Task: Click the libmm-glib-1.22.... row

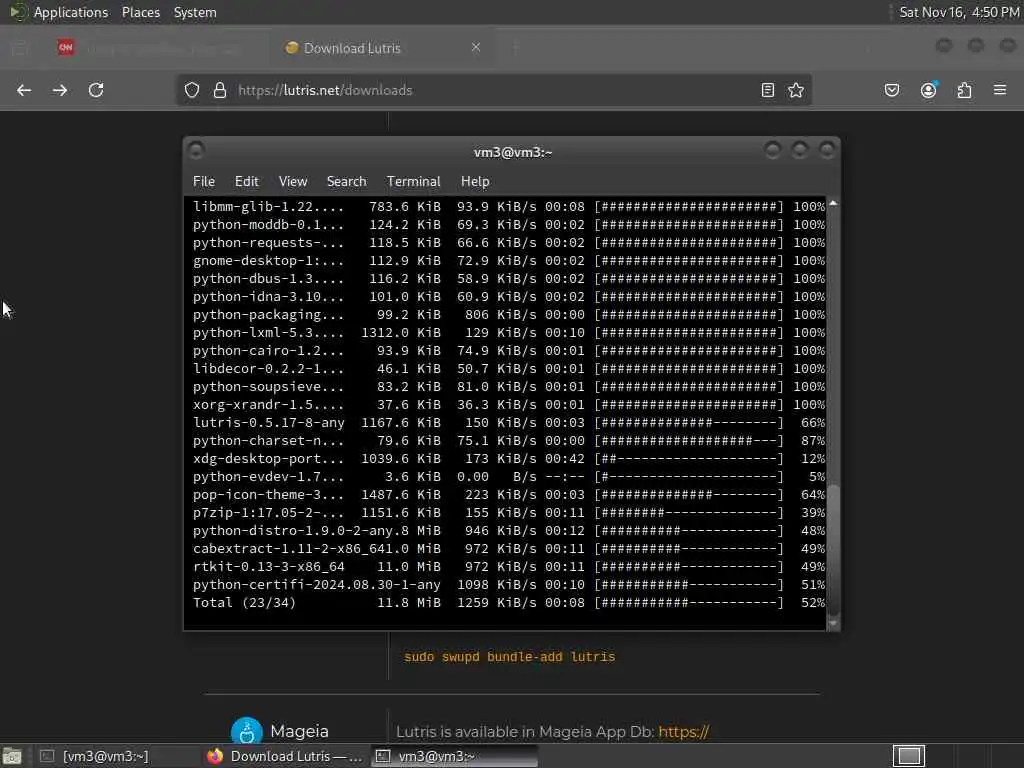Action: 509,206
